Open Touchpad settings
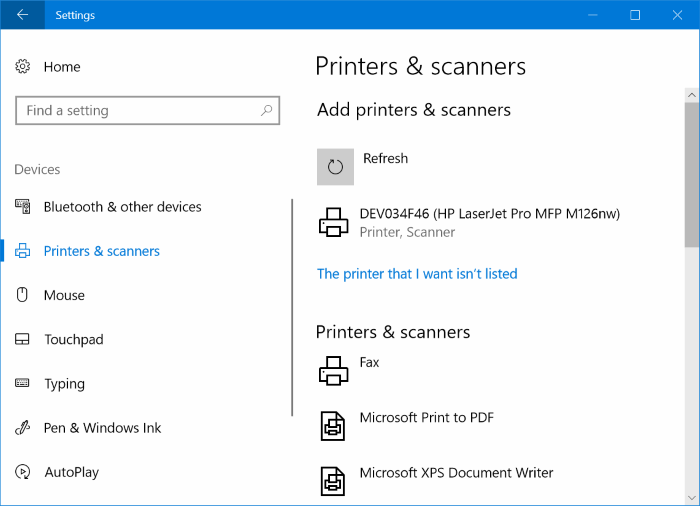Screen dimensions: 700x506 (74, 339)
